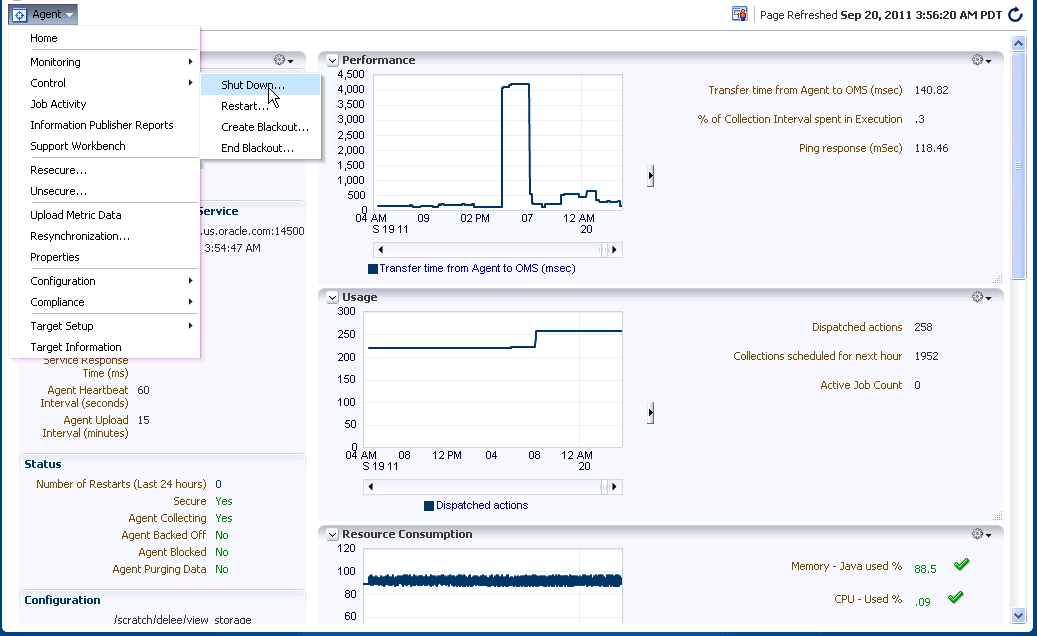Select Upload Metric Data
The width and height of the screenshot is (1037, 636).
(104, 215)
